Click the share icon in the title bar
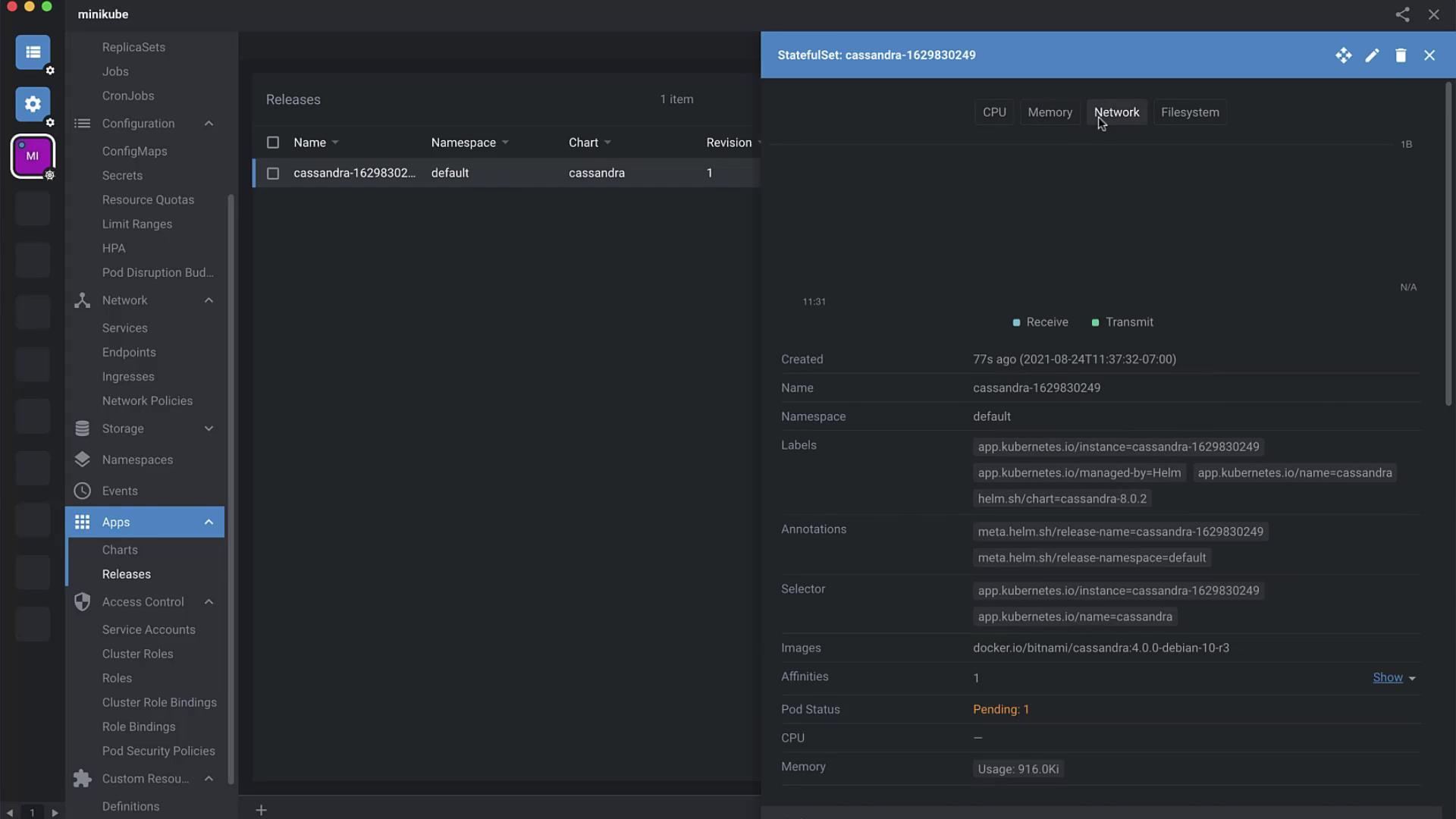Viewport: 1456px width, 819px height. [x=1402, y=14]
